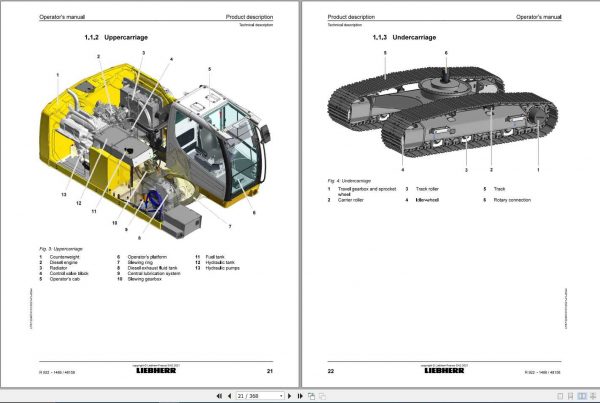Viewport: 600px width, 403px height.
Task: Go to the first page of the document
Action: [x=219, y=396]
